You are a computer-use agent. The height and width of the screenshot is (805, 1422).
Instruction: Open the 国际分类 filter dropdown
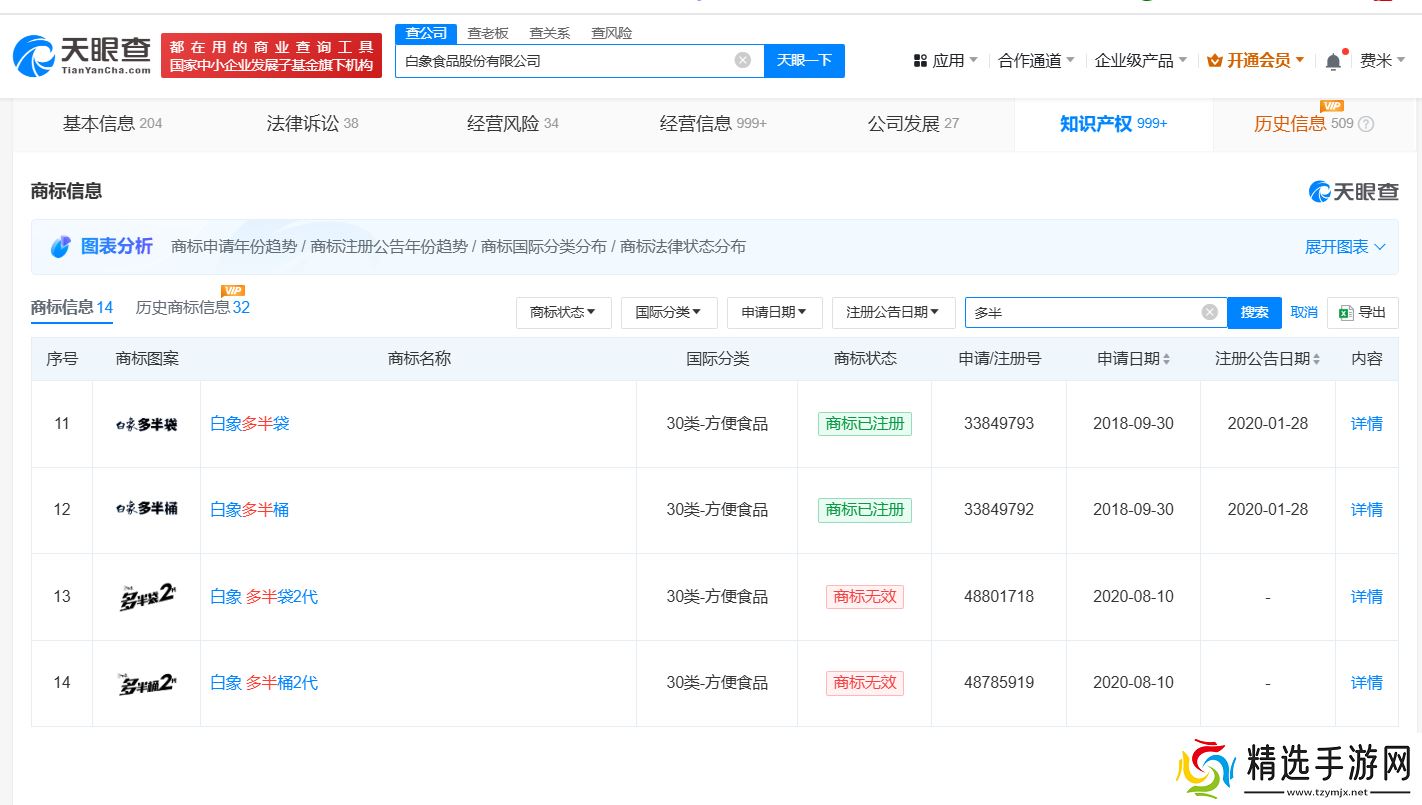click(668, 313)
